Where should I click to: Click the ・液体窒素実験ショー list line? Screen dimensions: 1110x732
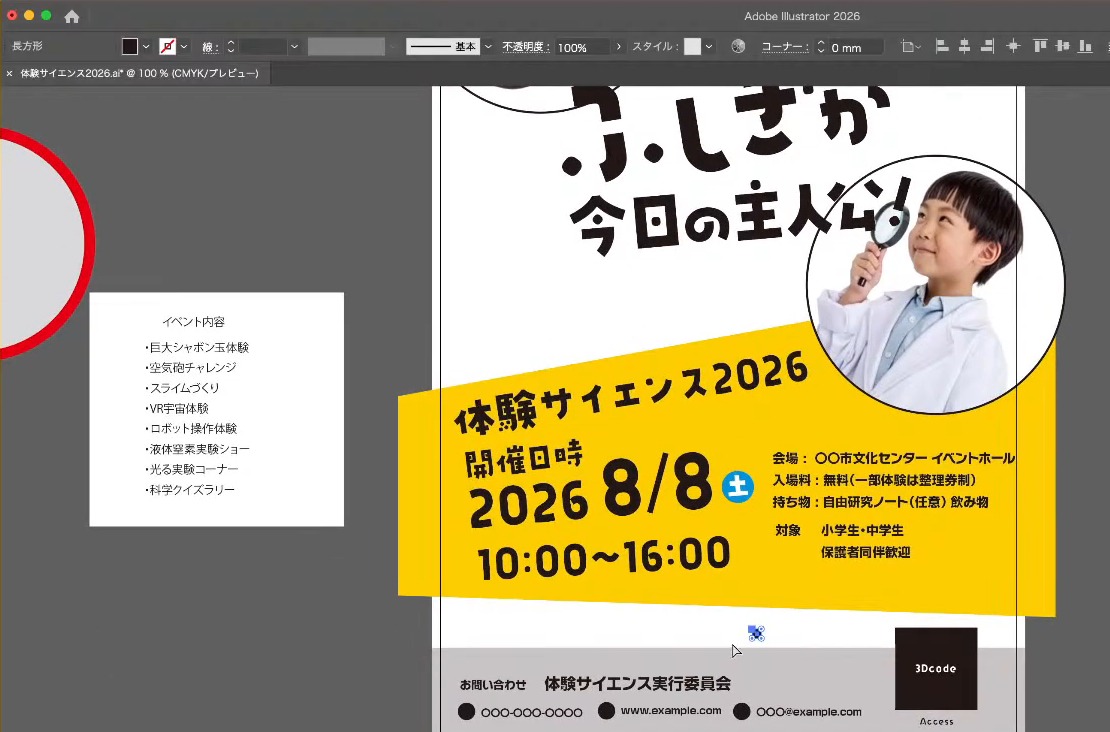(x=197, y=449)
